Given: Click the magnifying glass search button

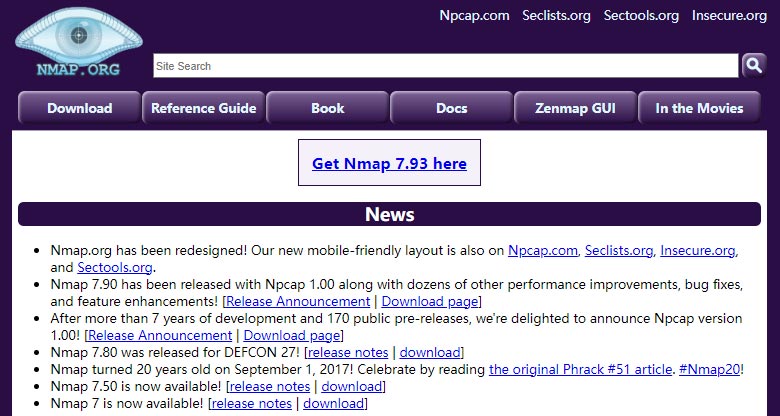Looking at the screenshot, I should pyautogui.click(x=754, y=66).
